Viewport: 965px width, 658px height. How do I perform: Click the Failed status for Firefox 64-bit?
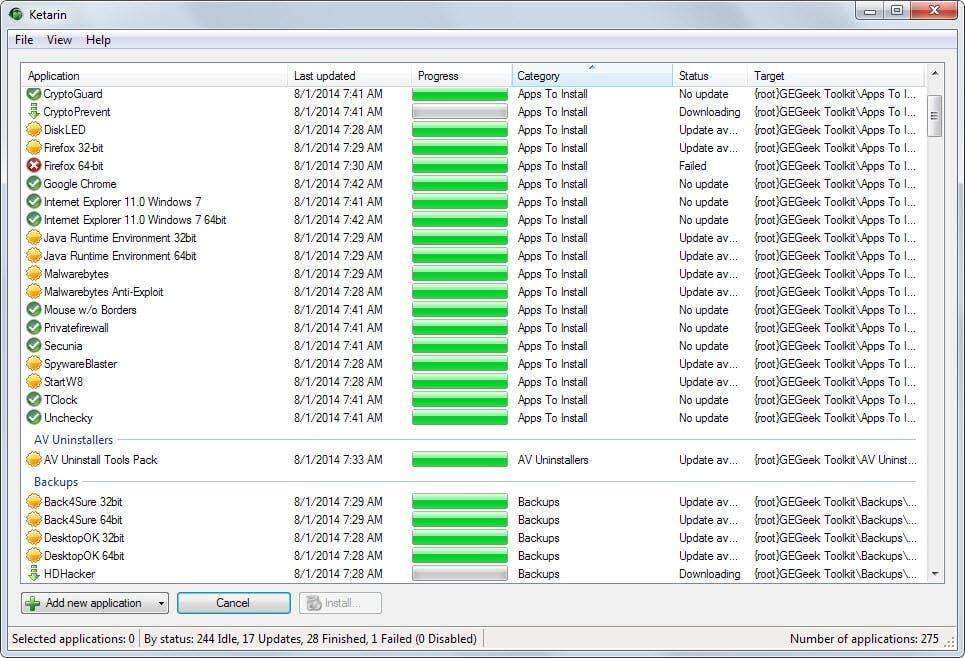(693, 166)
